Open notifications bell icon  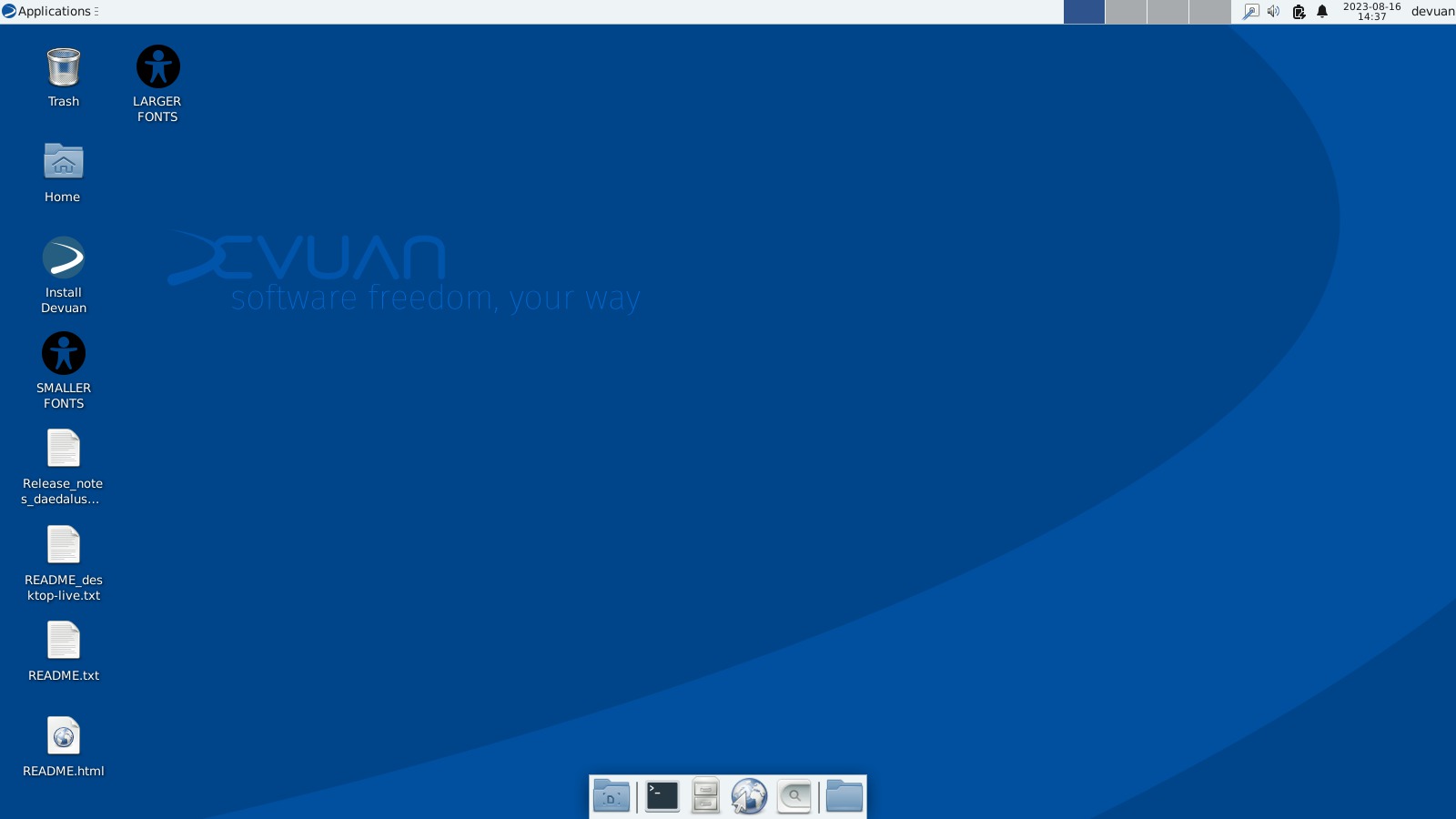click(x=1322, y=12)
